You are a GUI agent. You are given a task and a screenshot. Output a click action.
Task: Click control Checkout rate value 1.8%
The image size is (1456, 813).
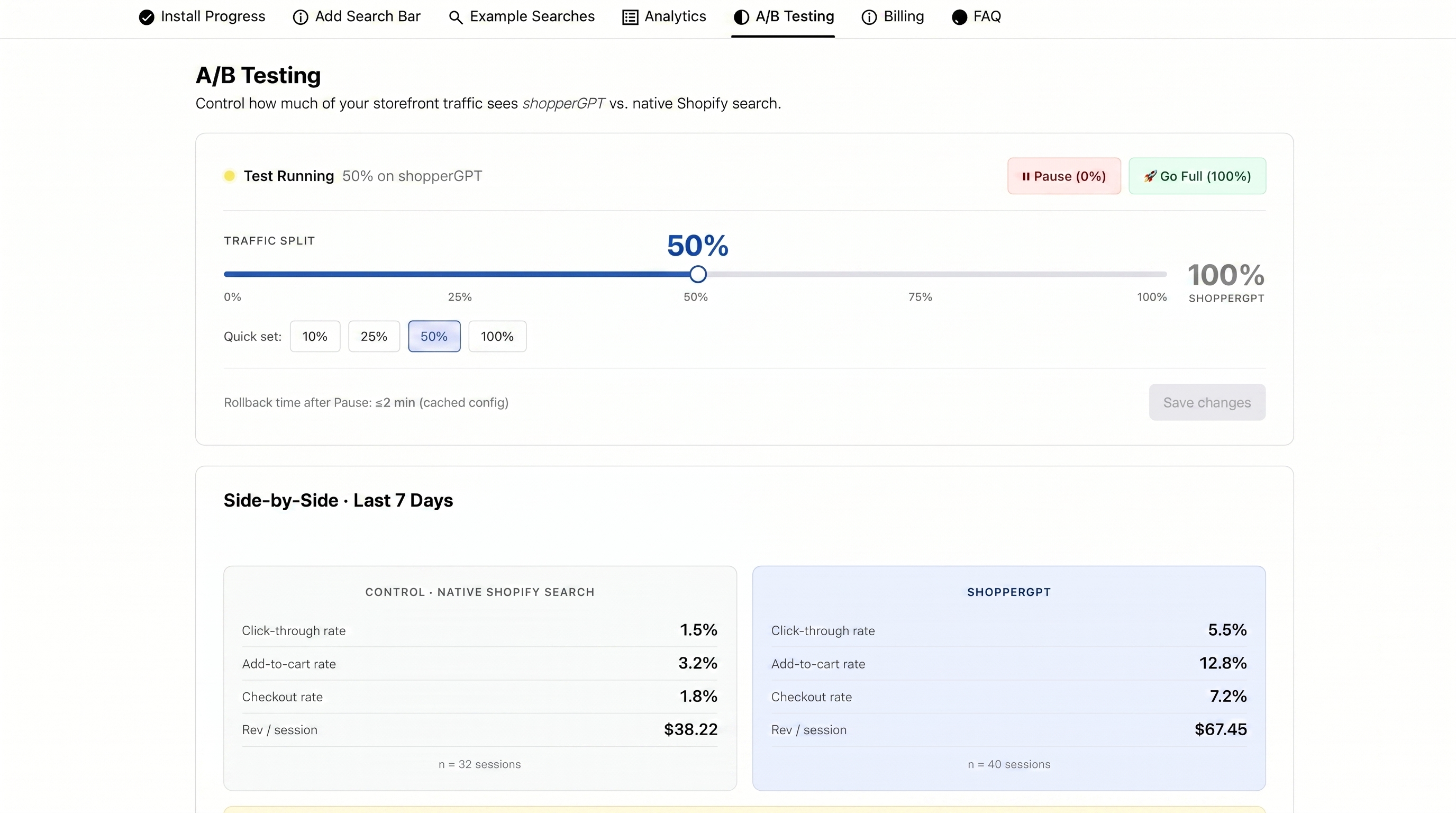698,696
